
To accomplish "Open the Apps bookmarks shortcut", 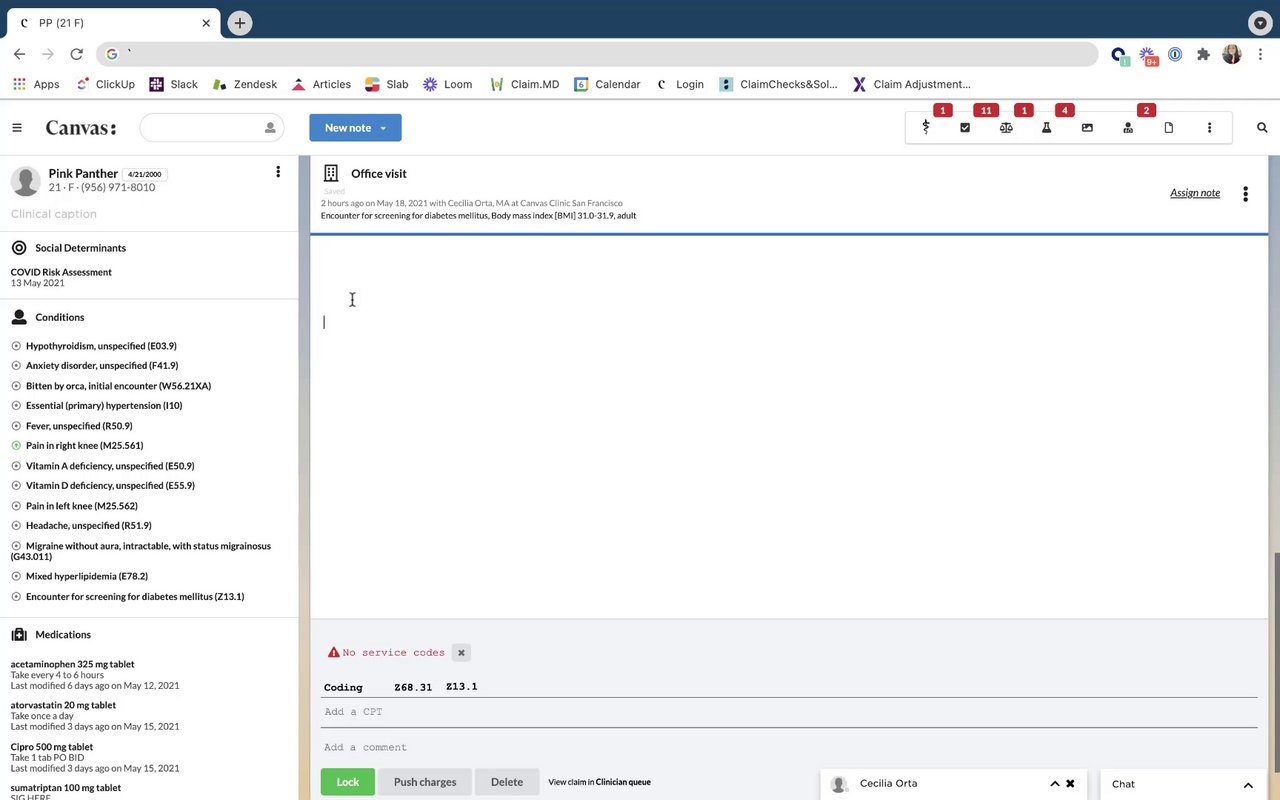I will pyautogui.click(x=36, y=84).
